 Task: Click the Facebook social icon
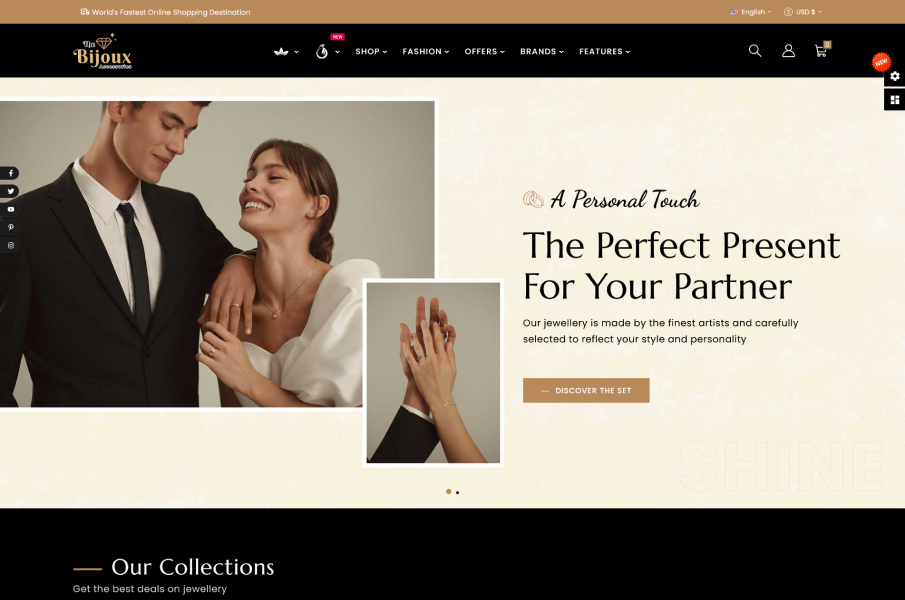pos(10,173)
